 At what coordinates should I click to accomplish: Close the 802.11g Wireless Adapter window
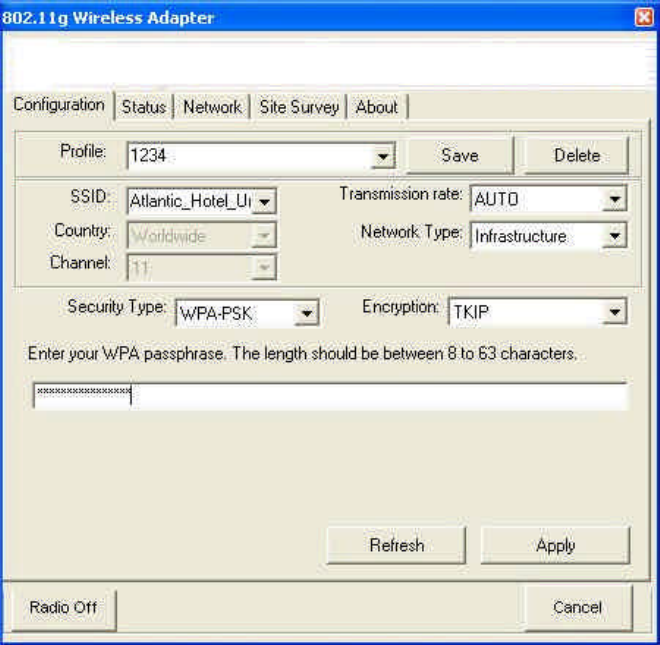pos(644,18)
